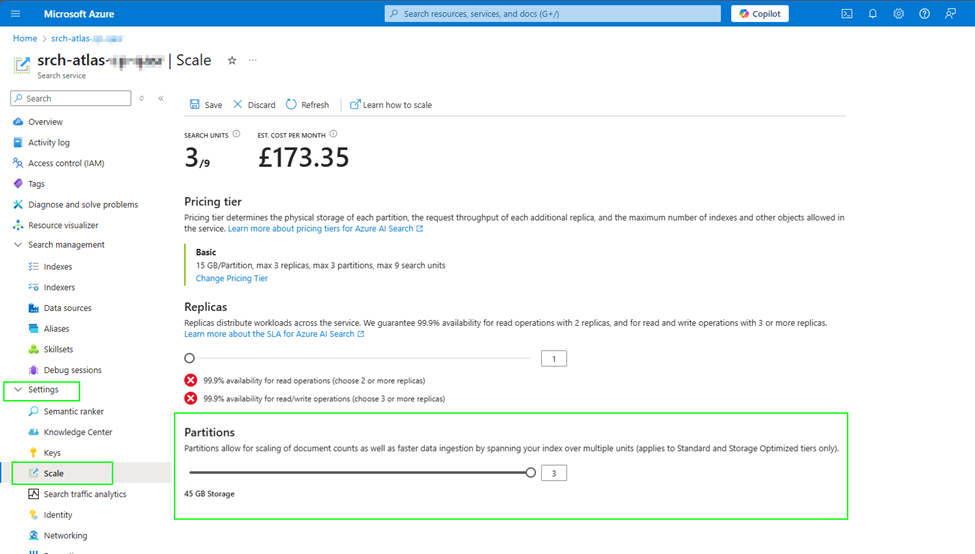The width and height of the screenshot is (975, 554).
Task: Click the 45 GB Storage label
Action: coord(210,494)
